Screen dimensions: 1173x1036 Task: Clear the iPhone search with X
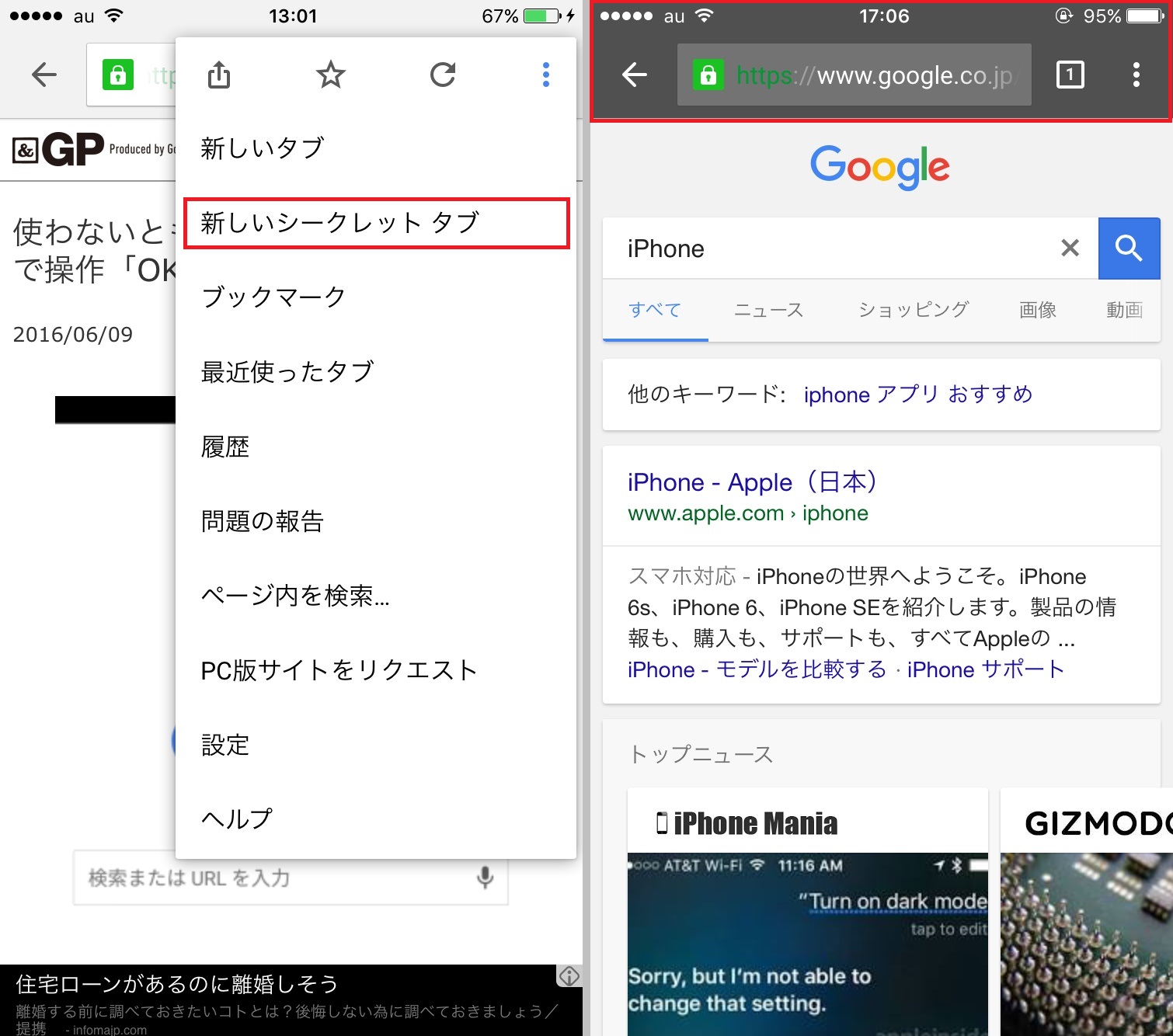[1070, 249]
